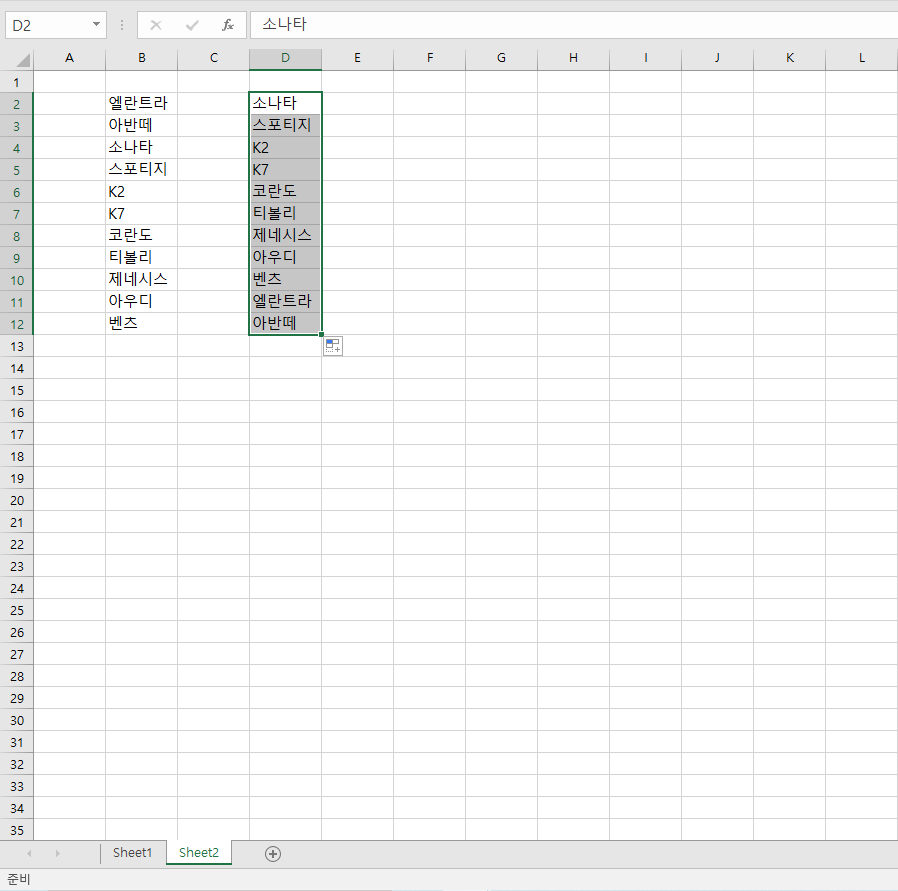The image size is (898, 891).
Task: Select column F header
Action: click(430, 58)
